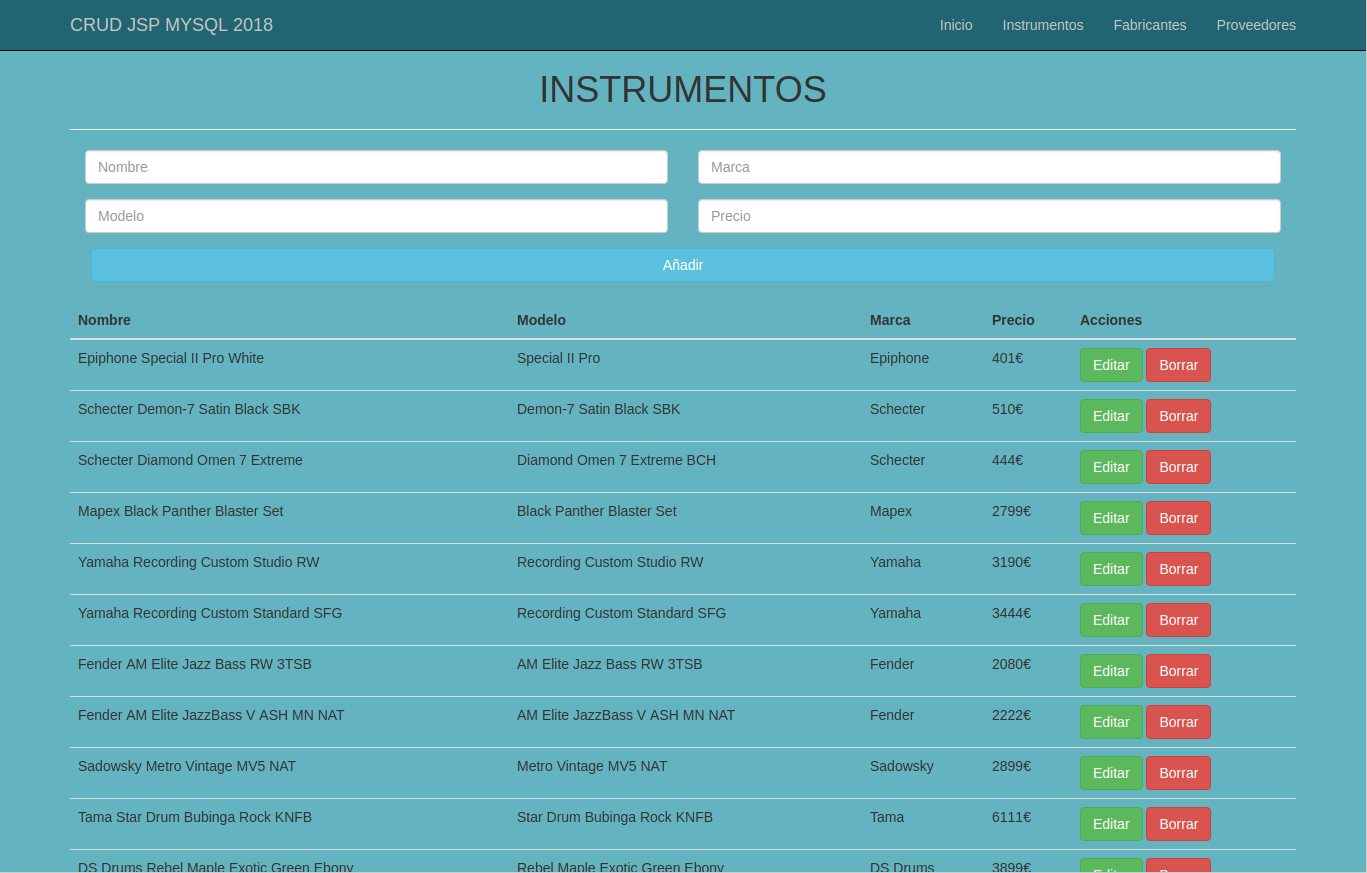Image resolution: width=1367 pixels, height=873 pixels.
Task: Delete the Tama Star Drum Bubinga Rock row
Action: 1178,824
